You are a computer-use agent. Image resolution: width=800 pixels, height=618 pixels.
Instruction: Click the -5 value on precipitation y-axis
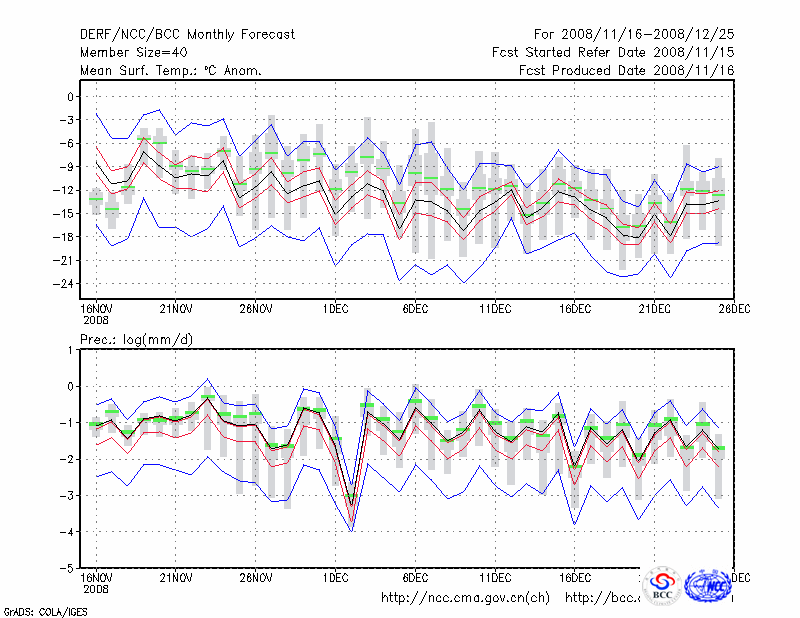tap(68, 568)
